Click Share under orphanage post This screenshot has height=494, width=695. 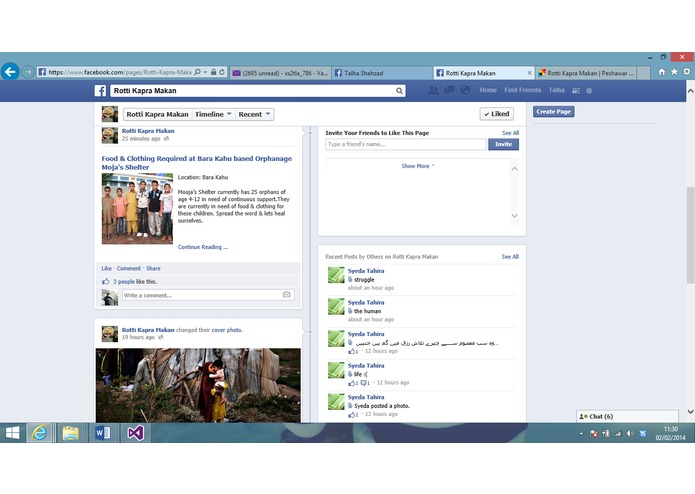(x=153, y=268)
